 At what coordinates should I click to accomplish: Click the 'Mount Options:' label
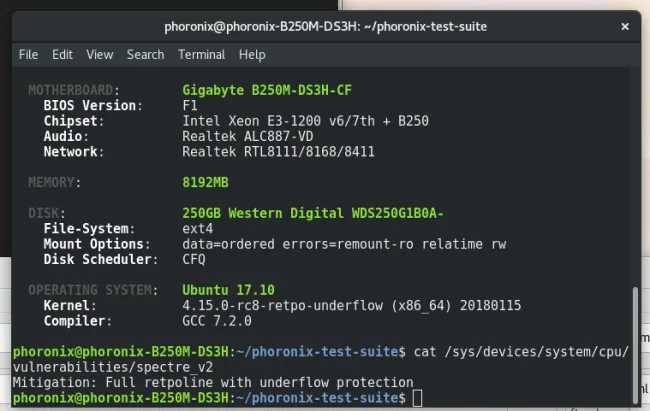97,244
